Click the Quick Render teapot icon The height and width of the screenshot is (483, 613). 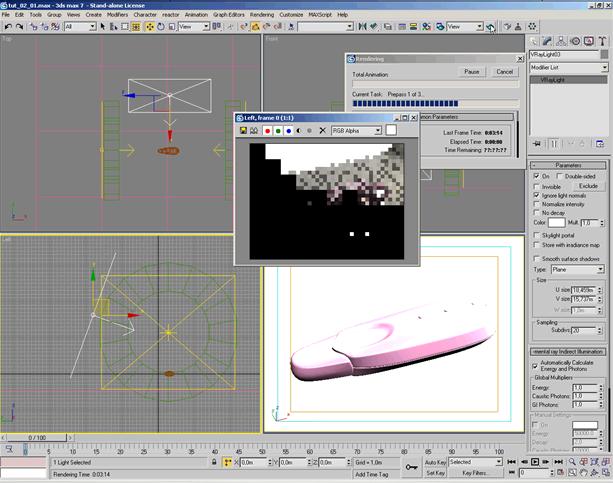490,27
